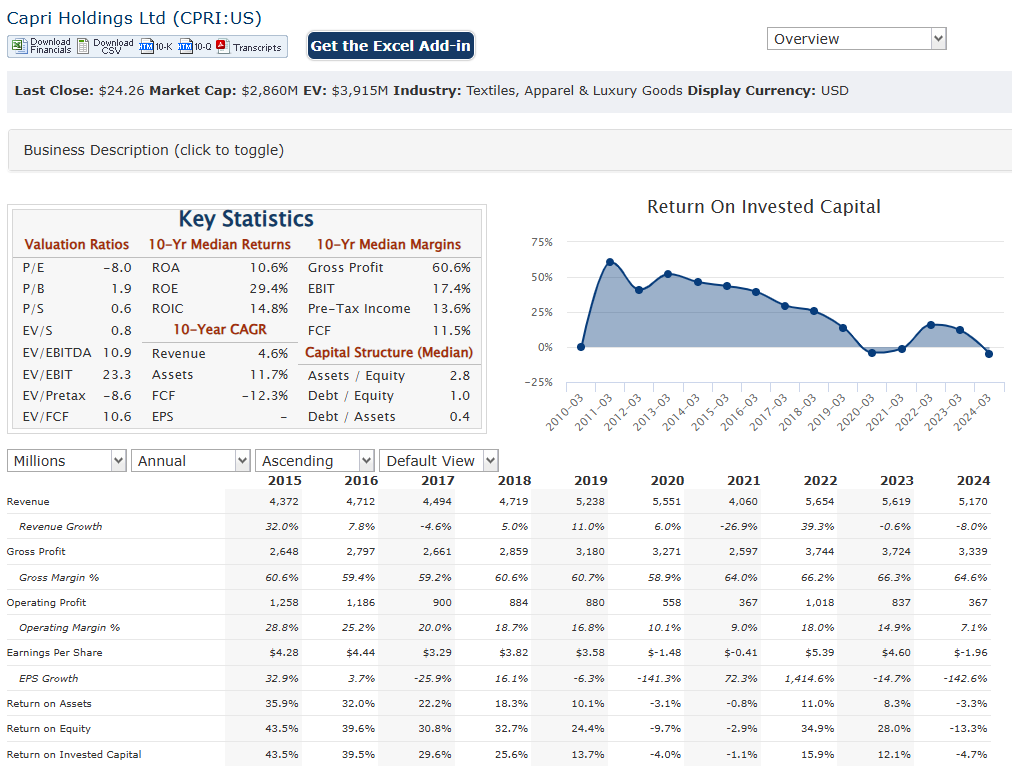The image size is (1012, 769).
Task: Click 2022 EPS growth 1,414.6%
Action: [x=809, y=679]
